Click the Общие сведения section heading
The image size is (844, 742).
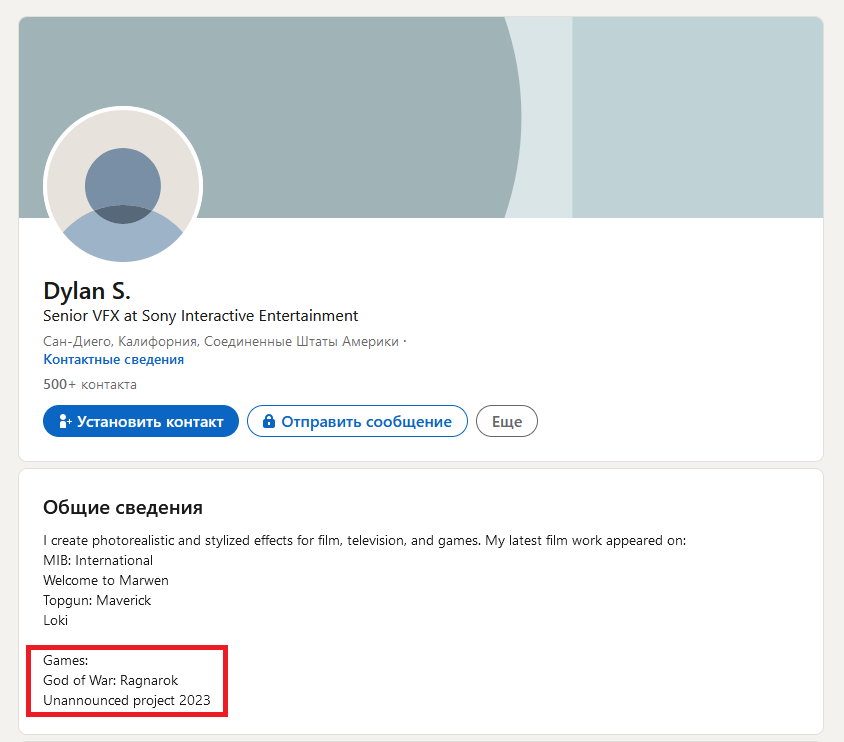[123, 507]
